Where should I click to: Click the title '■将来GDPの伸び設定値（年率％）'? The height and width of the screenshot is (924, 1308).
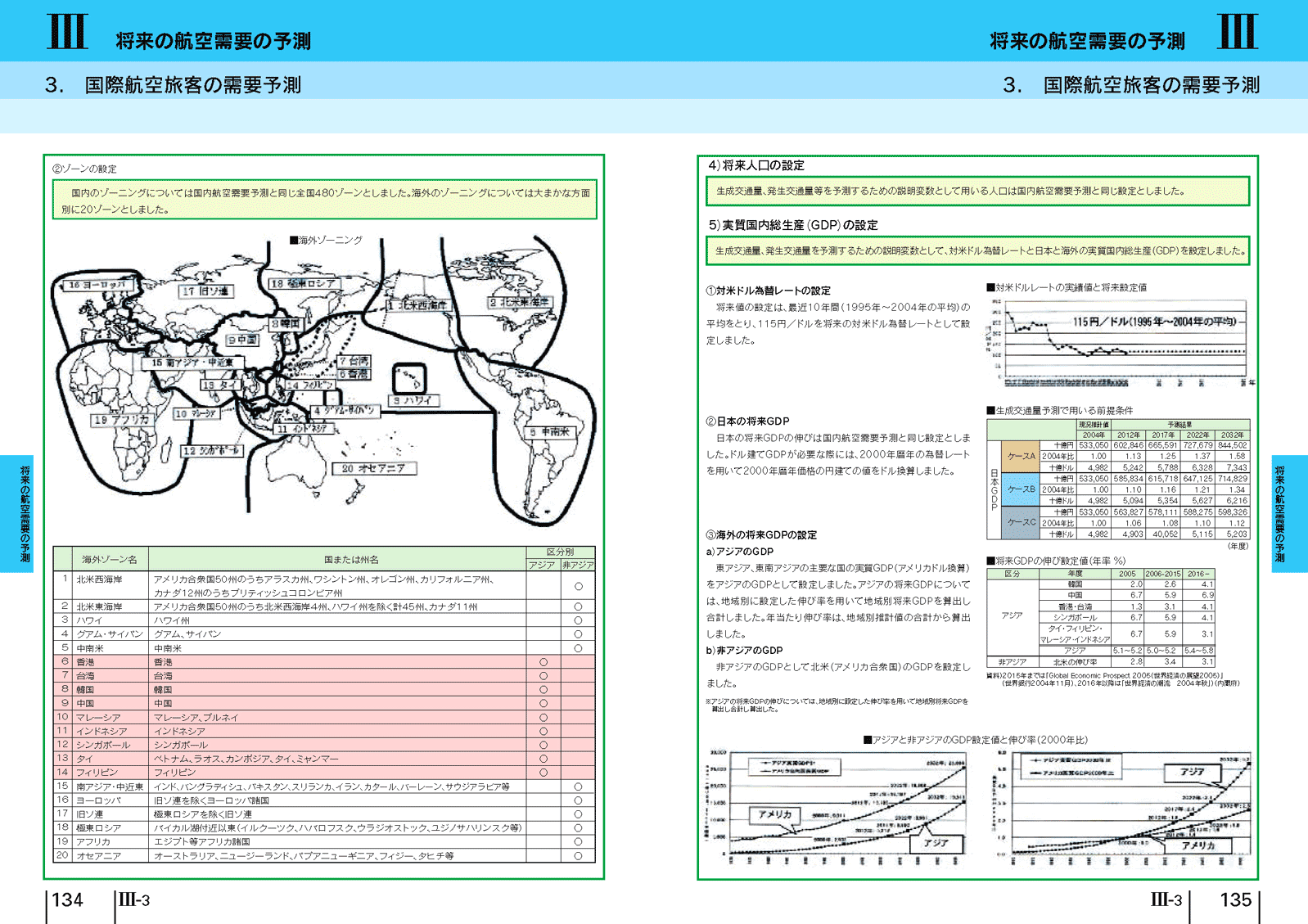pyautogui.click(x=1056, y=561)
